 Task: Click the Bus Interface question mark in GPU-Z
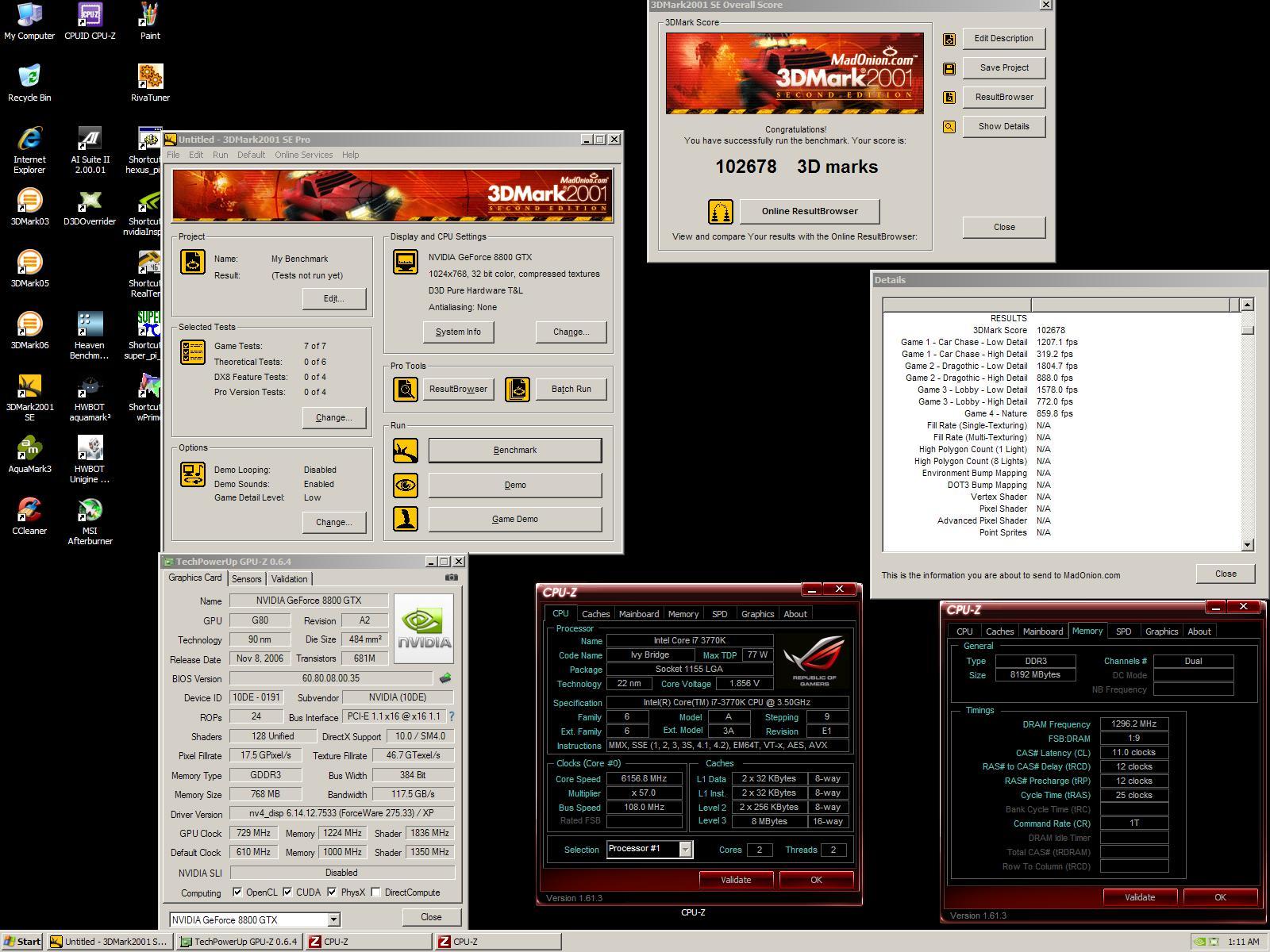[x=452, y=716]
